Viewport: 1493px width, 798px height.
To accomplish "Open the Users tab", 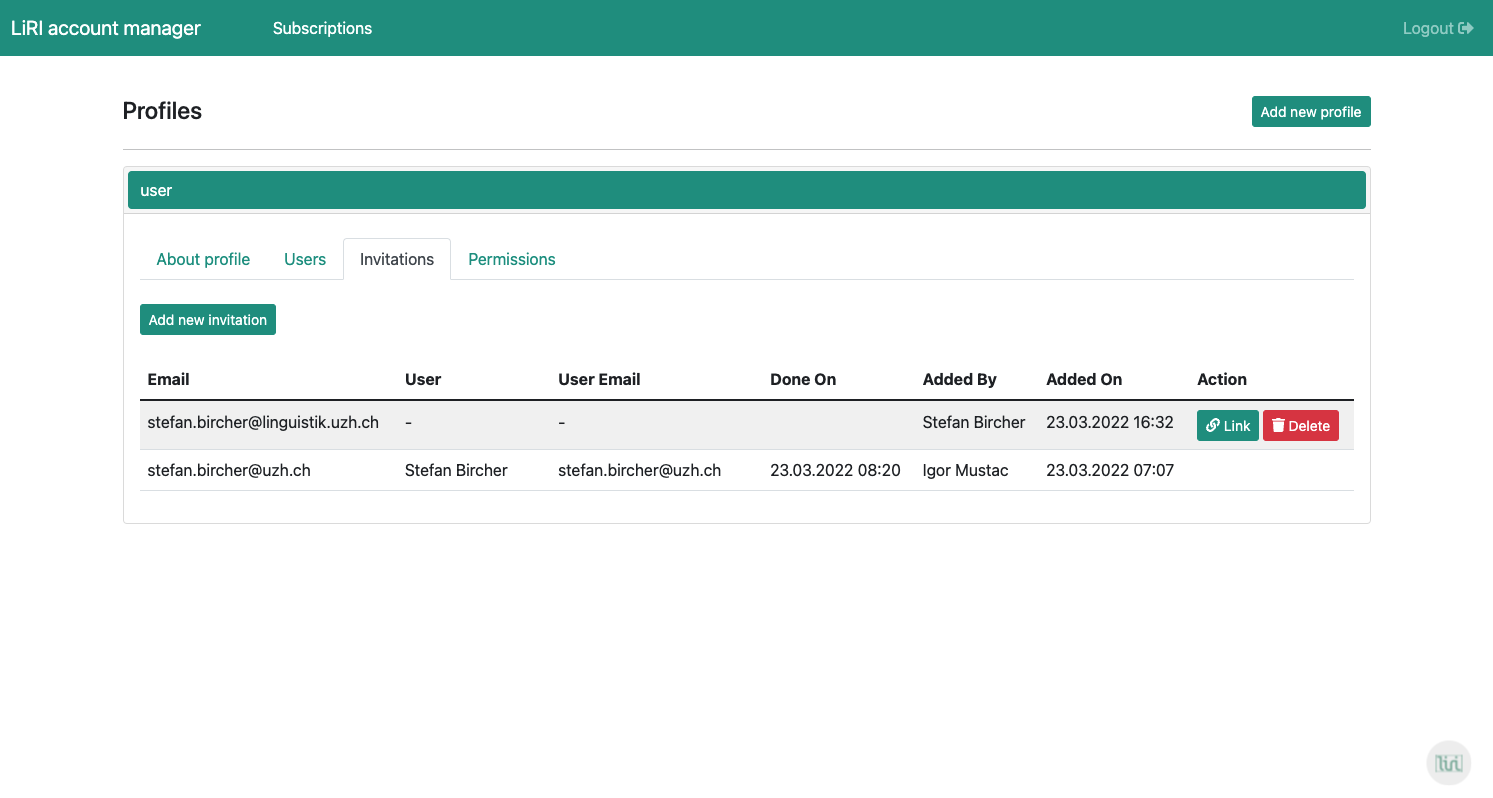I will click(305, 259).
